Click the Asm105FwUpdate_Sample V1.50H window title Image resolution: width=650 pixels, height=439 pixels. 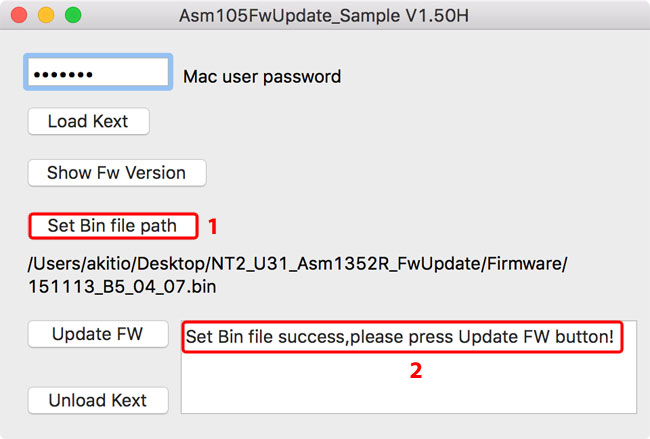(x=325, y=17)
